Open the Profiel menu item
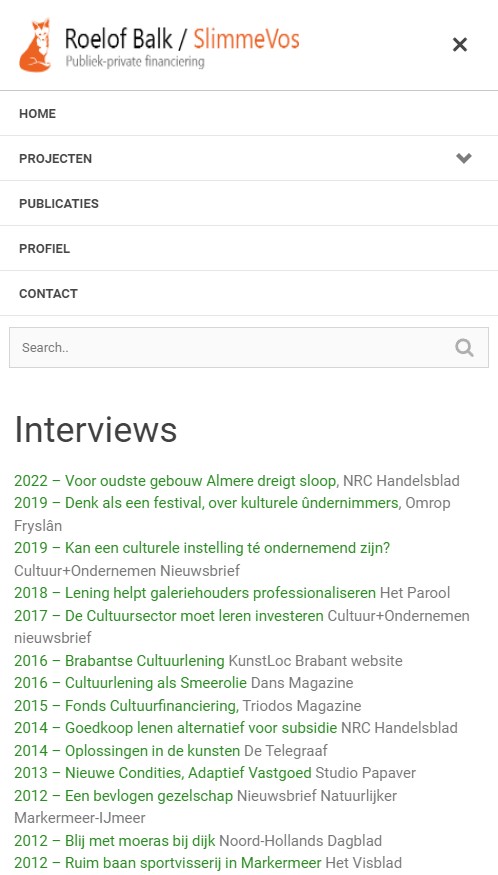Image resolution: width=498 pixels, height=875 pixels. (x=249, y=249)
